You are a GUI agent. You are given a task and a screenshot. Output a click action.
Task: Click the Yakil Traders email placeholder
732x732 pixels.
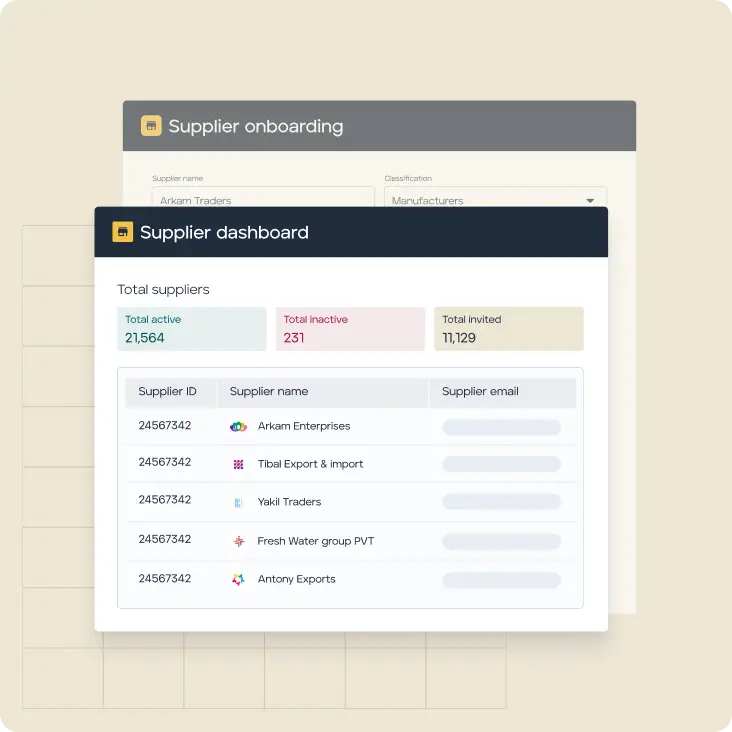click(x=501, y=503)
